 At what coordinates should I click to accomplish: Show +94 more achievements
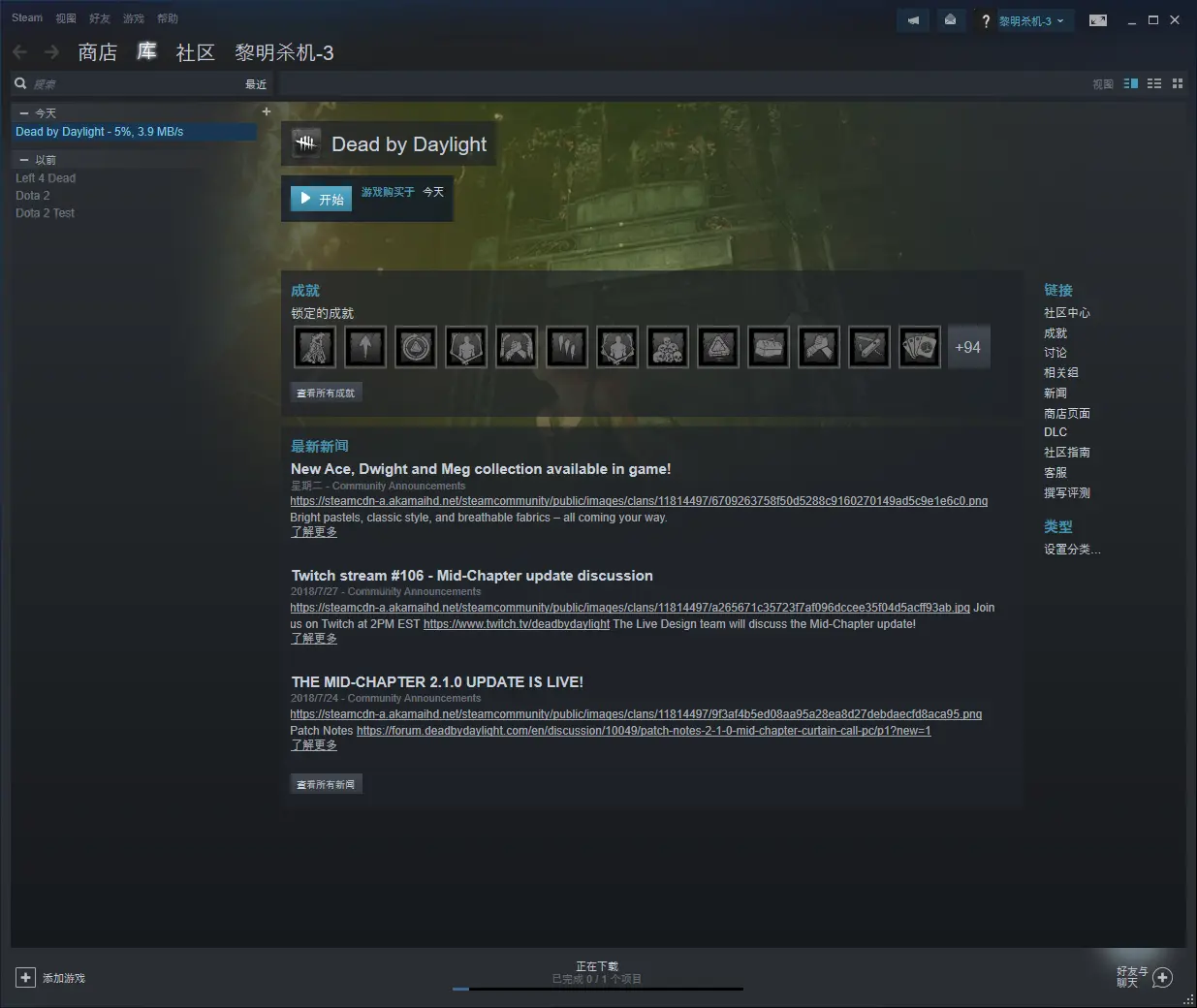click(968, 347)
